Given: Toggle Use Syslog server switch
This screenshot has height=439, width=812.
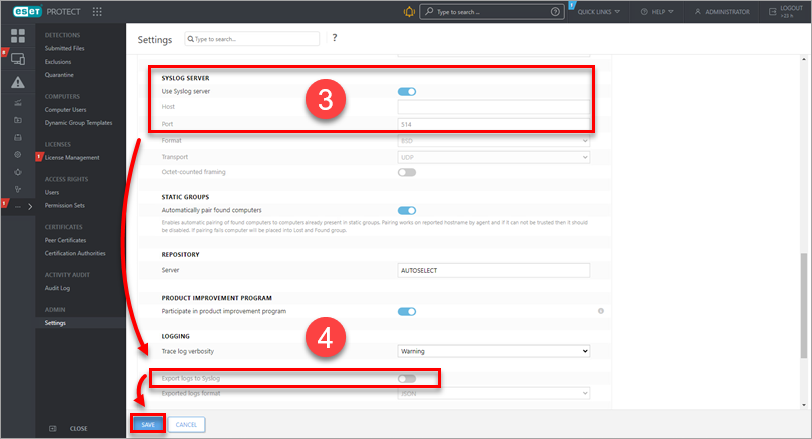Looking at the screenshot, I should [407, 92].
